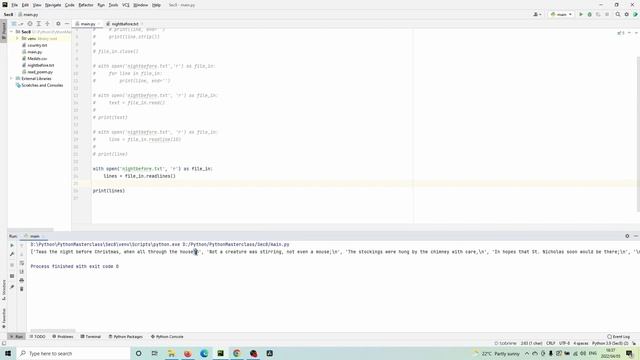Expand External Libraries node
Screen dimensions: 640x360
coord(12,78)
